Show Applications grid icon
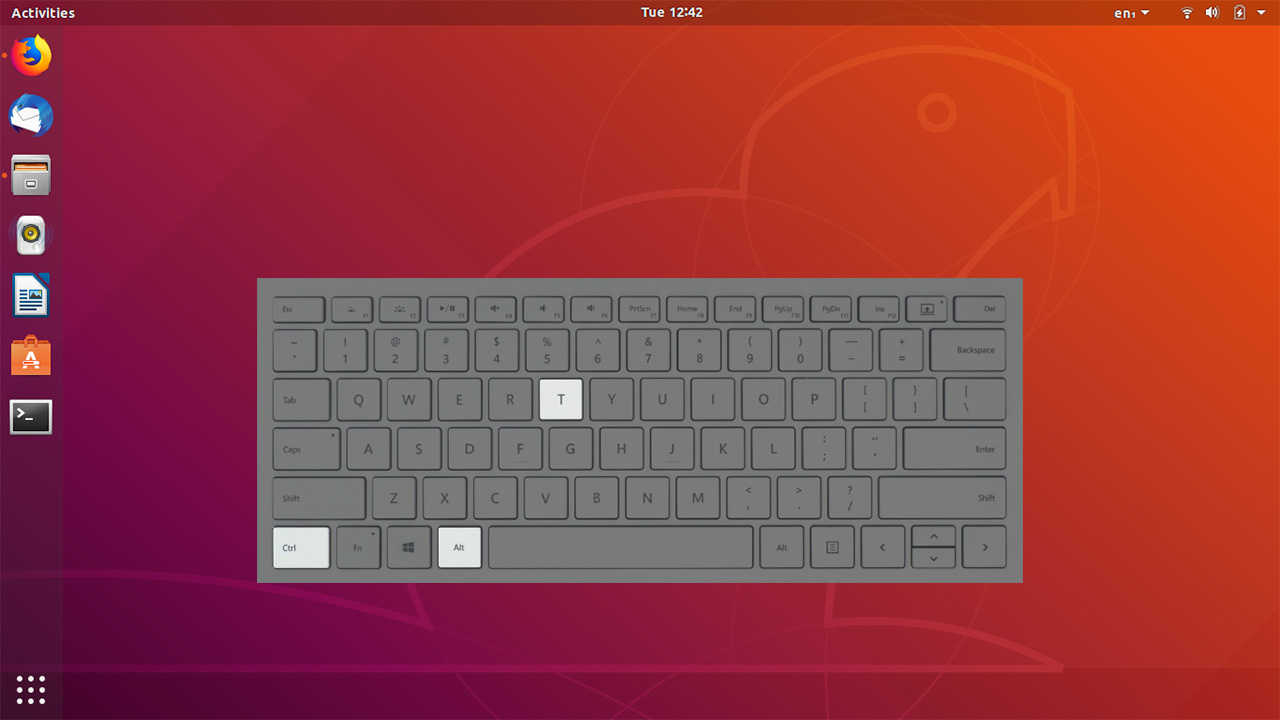Image resolution: width=1280 pixels, height=720 pixels. (x=31, y=689)
